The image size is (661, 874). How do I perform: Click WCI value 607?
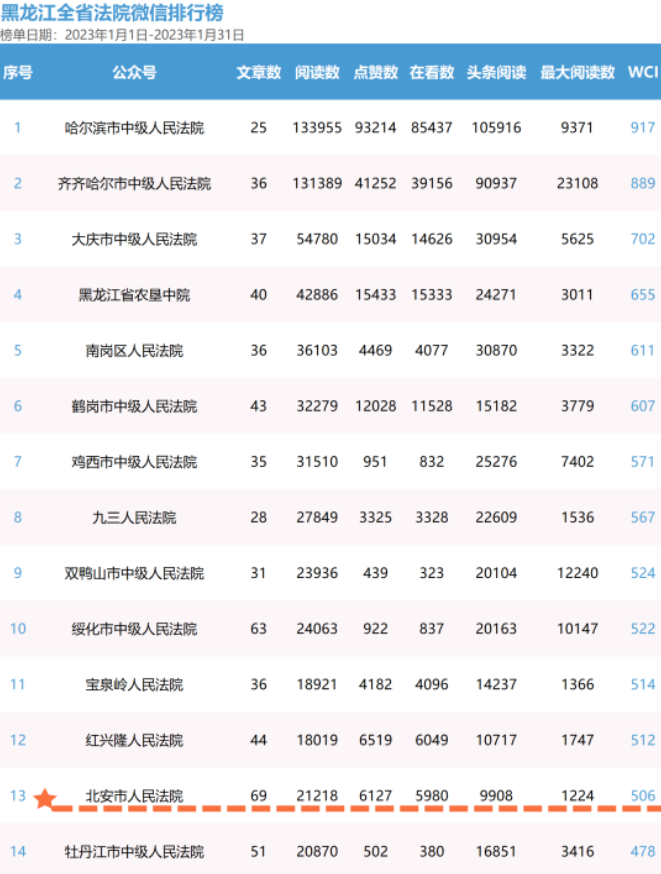coord(643,406)
